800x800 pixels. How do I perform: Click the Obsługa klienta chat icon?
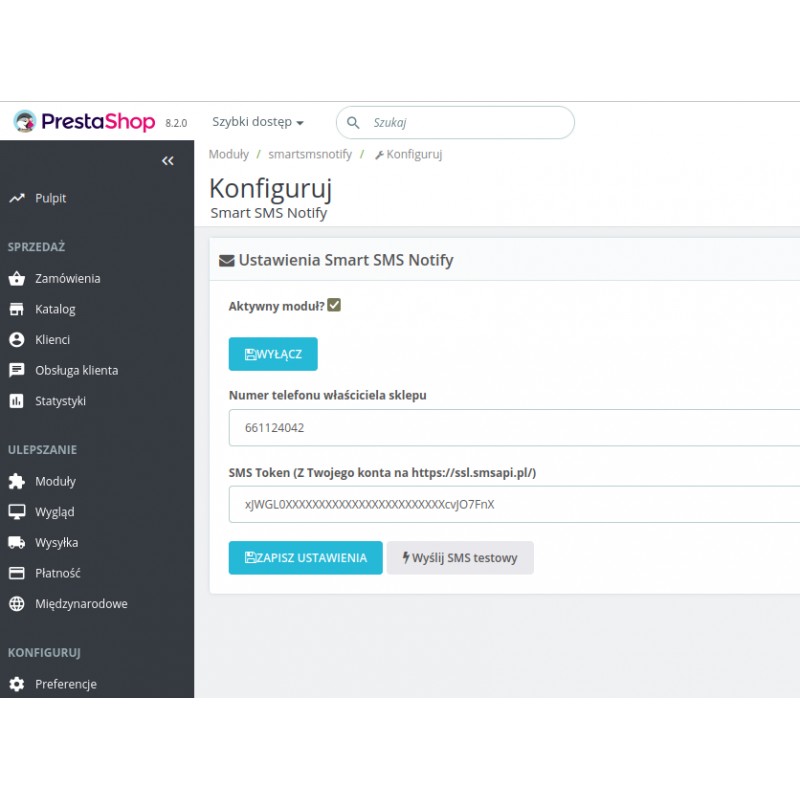point(16,370)
